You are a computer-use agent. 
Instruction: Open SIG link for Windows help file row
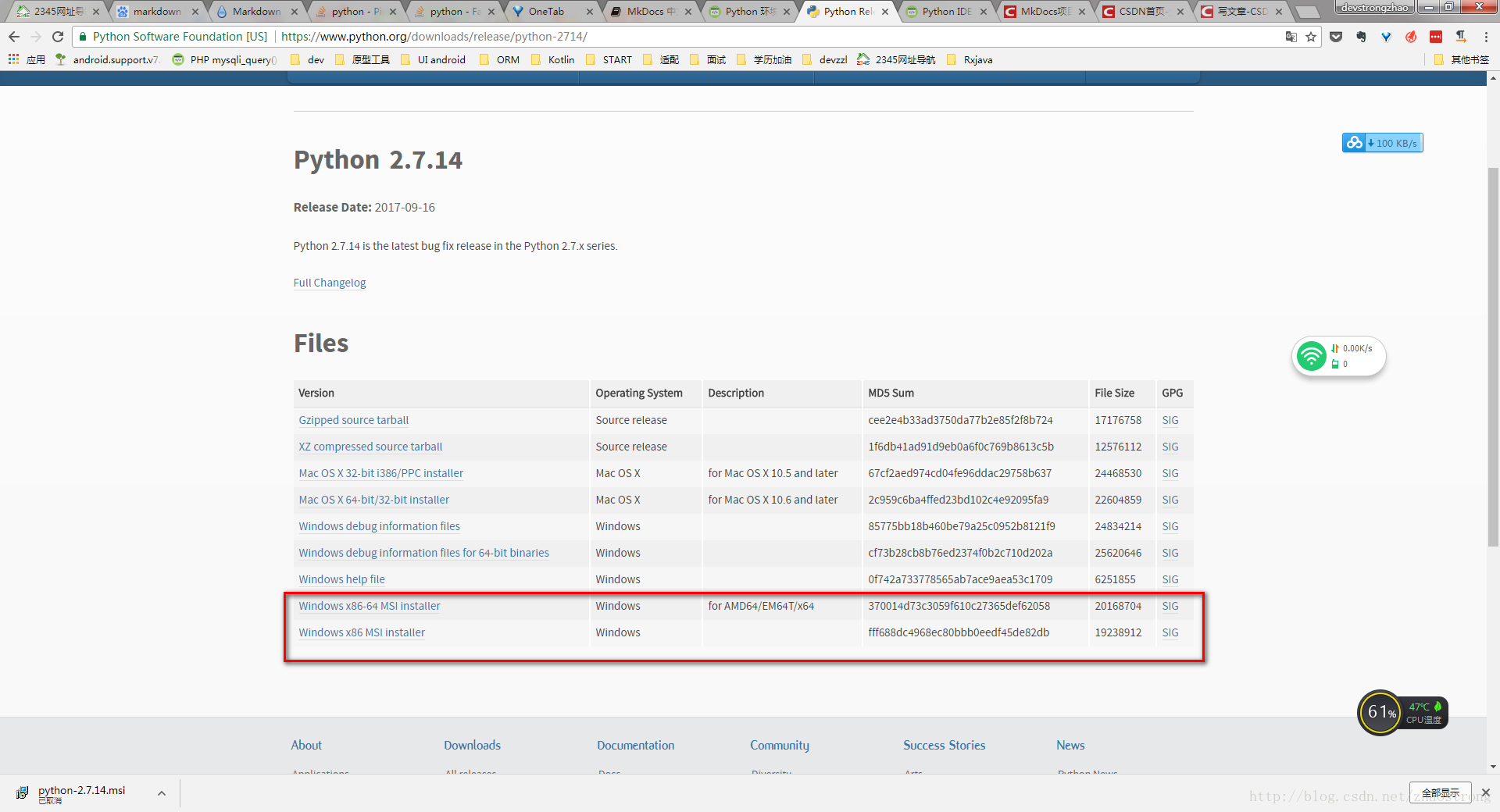point(1170,579)
